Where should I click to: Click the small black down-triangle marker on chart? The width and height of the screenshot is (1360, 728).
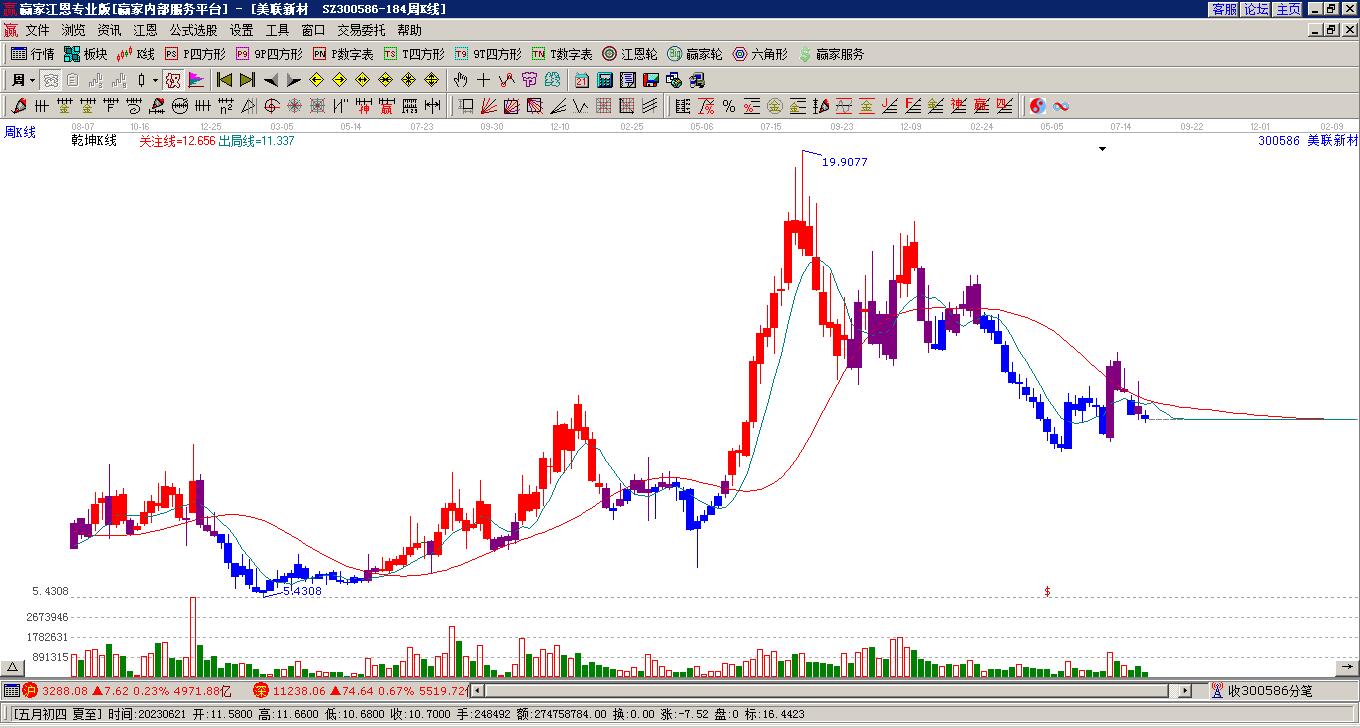[1102, 149]
